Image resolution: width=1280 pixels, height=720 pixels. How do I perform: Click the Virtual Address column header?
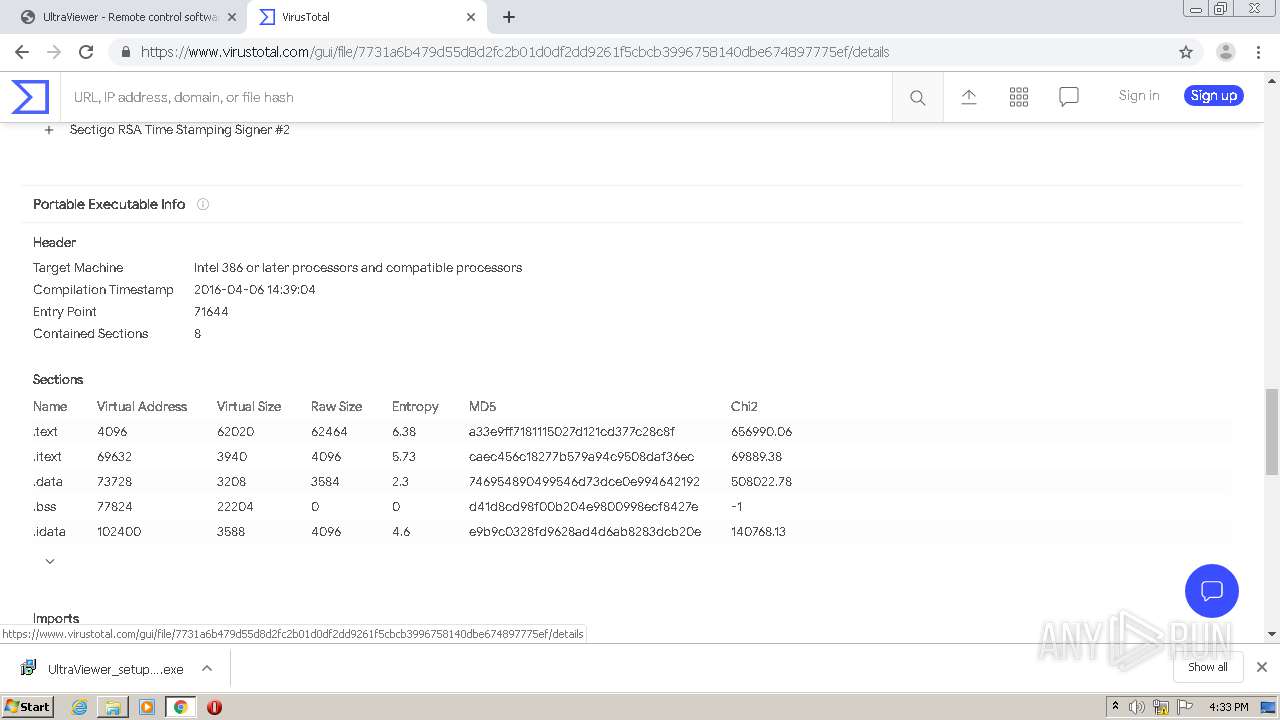[142, 407]
